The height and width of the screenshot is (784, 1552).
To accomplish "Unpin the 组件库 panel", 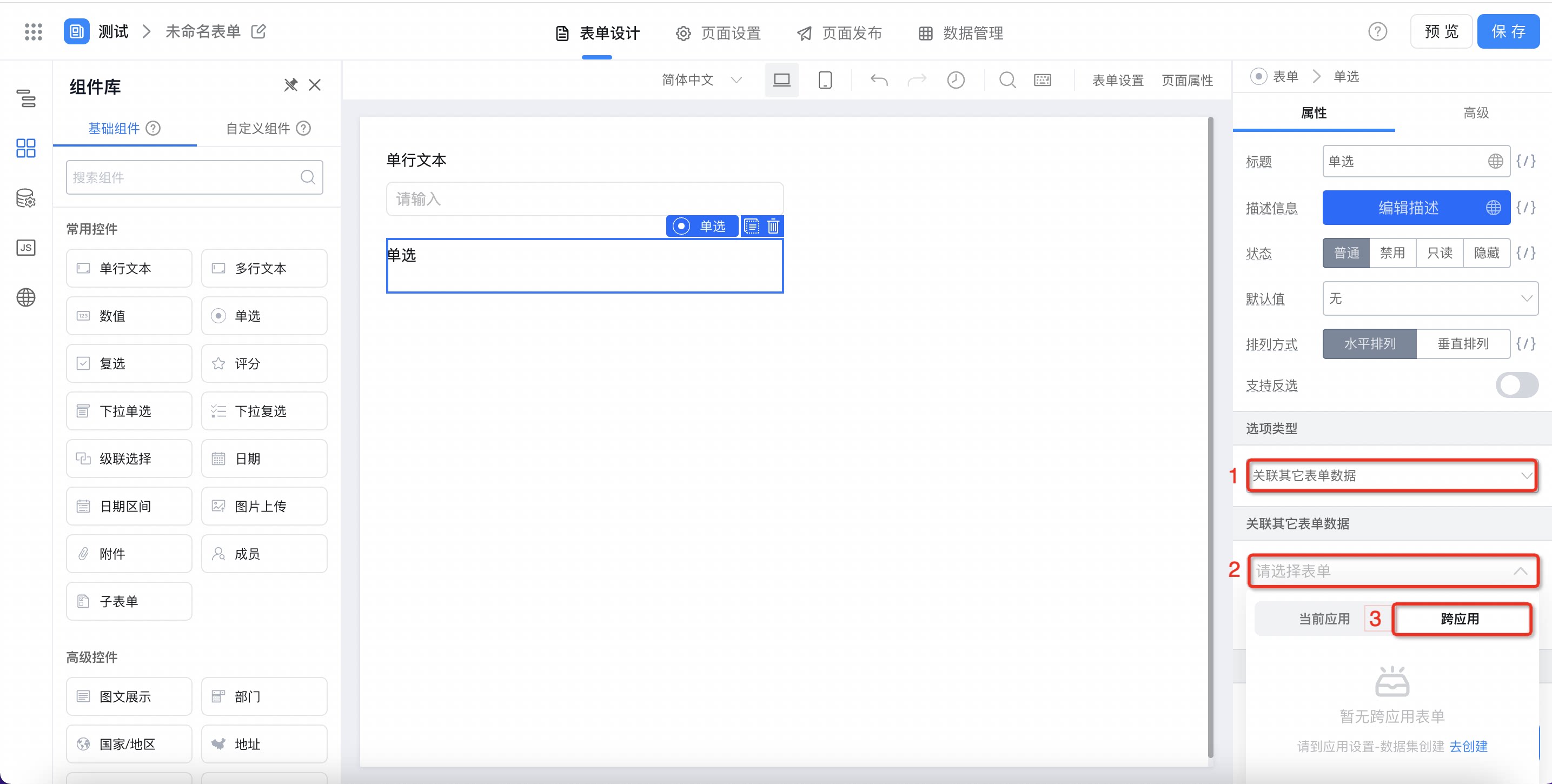I will tap(291, 85).
